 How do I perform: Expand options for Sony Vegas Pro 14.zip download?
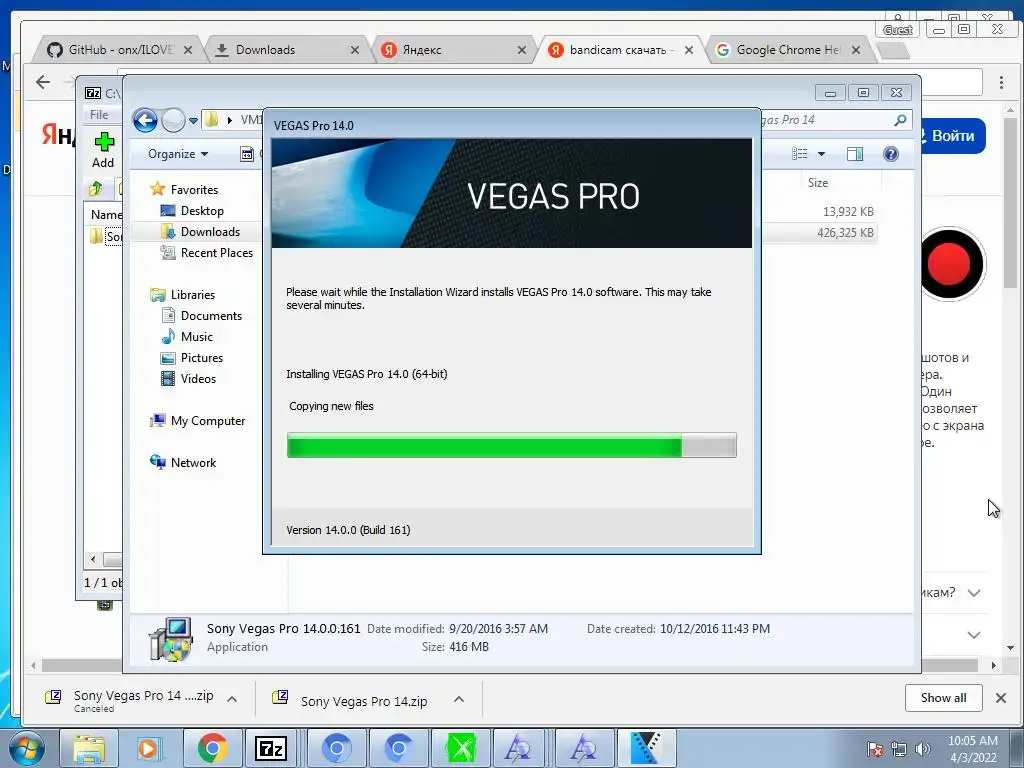(459, 699)
